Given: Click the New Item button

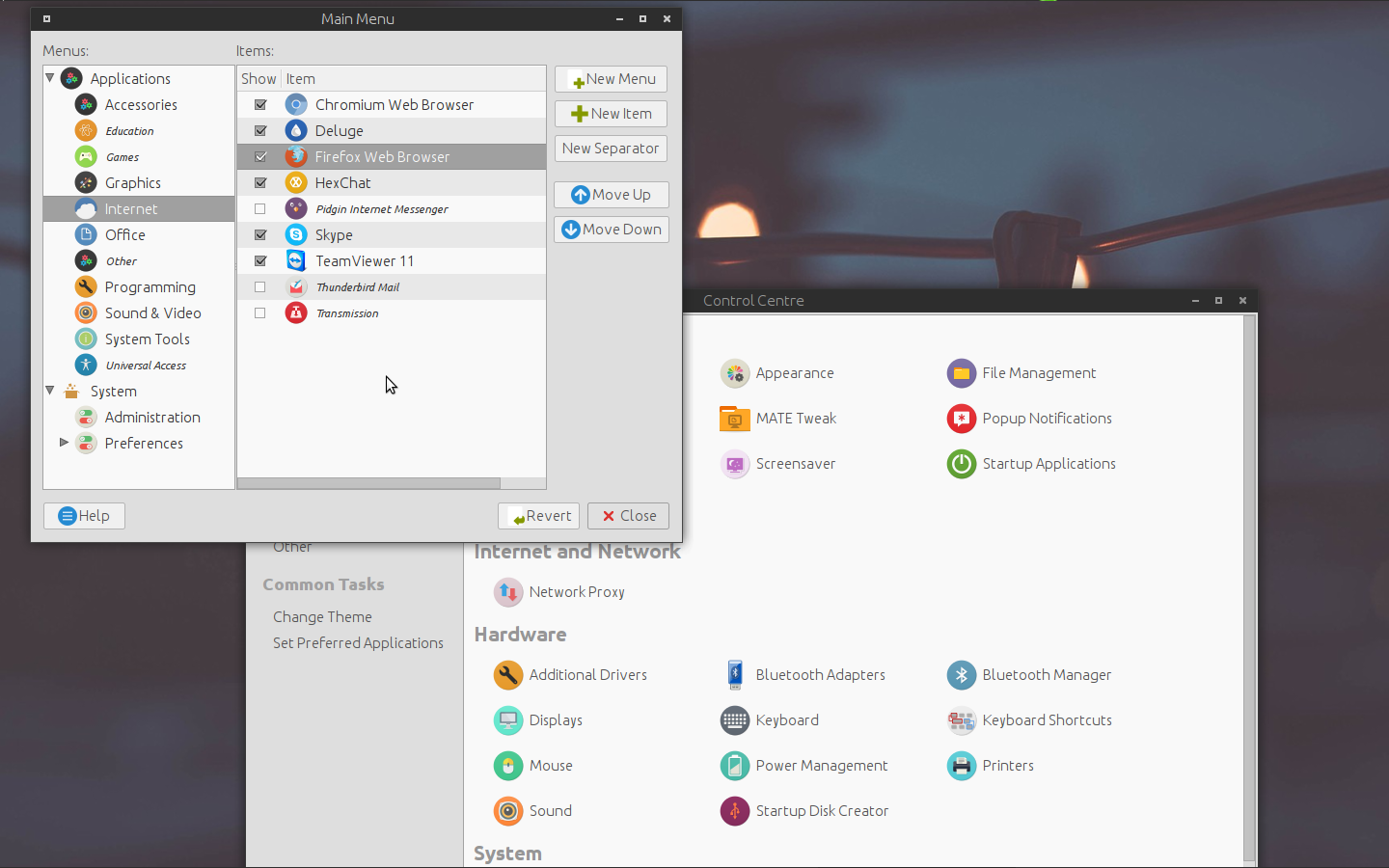Looking at the screenshot, I should pyautogui.click(x=611, y=114).
